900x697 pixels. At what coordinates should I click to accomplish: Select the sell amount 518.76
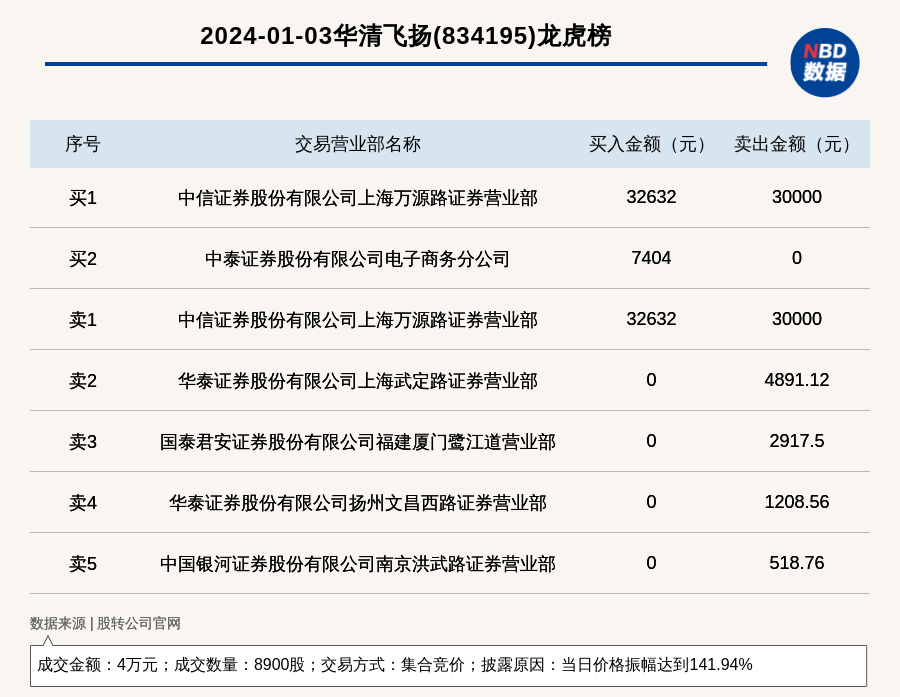797,563
